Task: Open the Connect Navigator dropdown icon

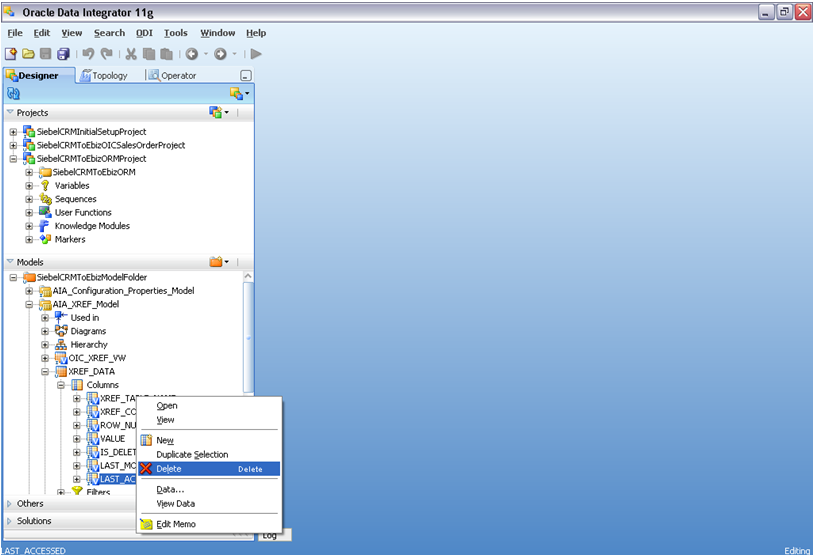Action: (x=239, y=94)
